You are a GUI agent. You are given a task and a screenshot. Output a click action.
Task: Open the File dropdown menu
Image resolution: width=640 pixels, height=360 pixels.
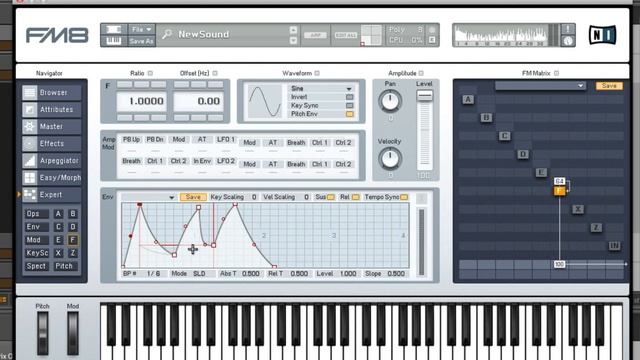(141, 29)
